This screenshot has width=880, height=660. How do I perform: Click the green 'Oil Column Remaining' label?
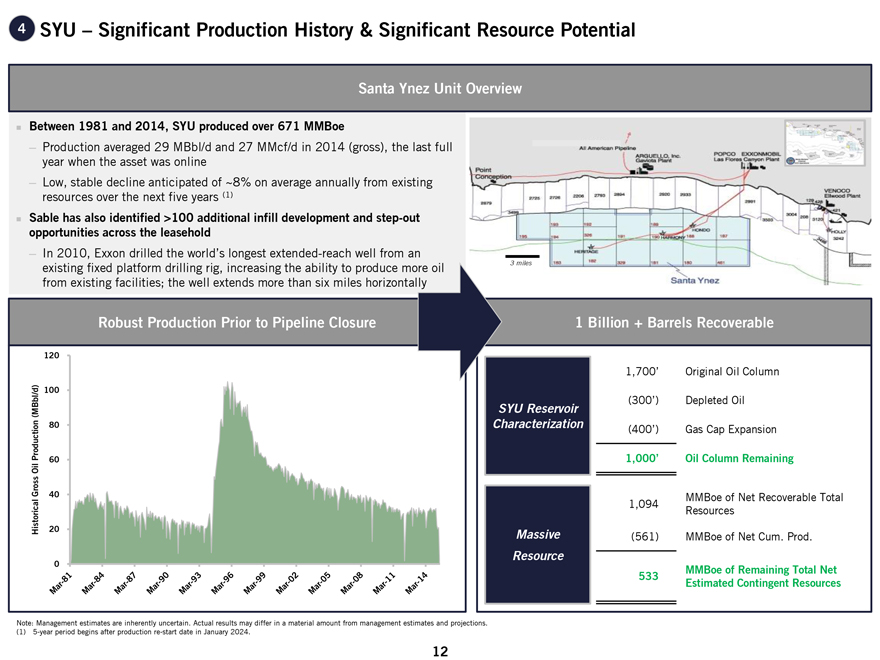tap(739, 458)
